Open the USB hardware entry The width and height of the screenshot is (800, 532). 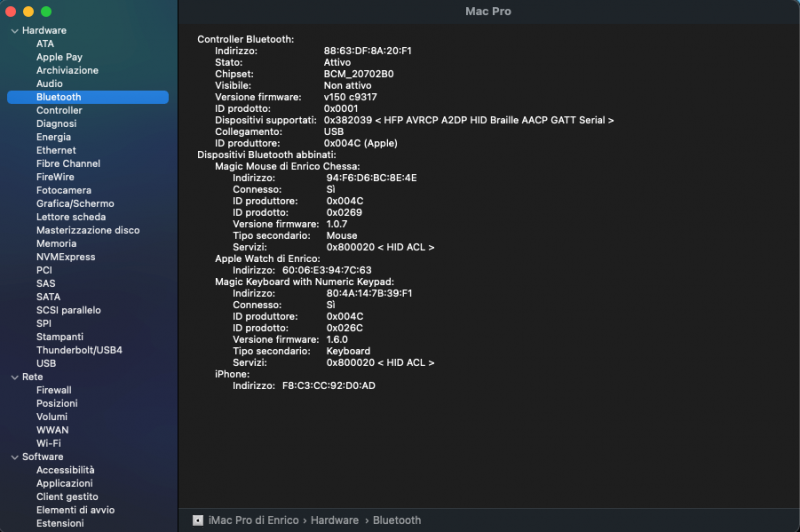click(46, 363)
